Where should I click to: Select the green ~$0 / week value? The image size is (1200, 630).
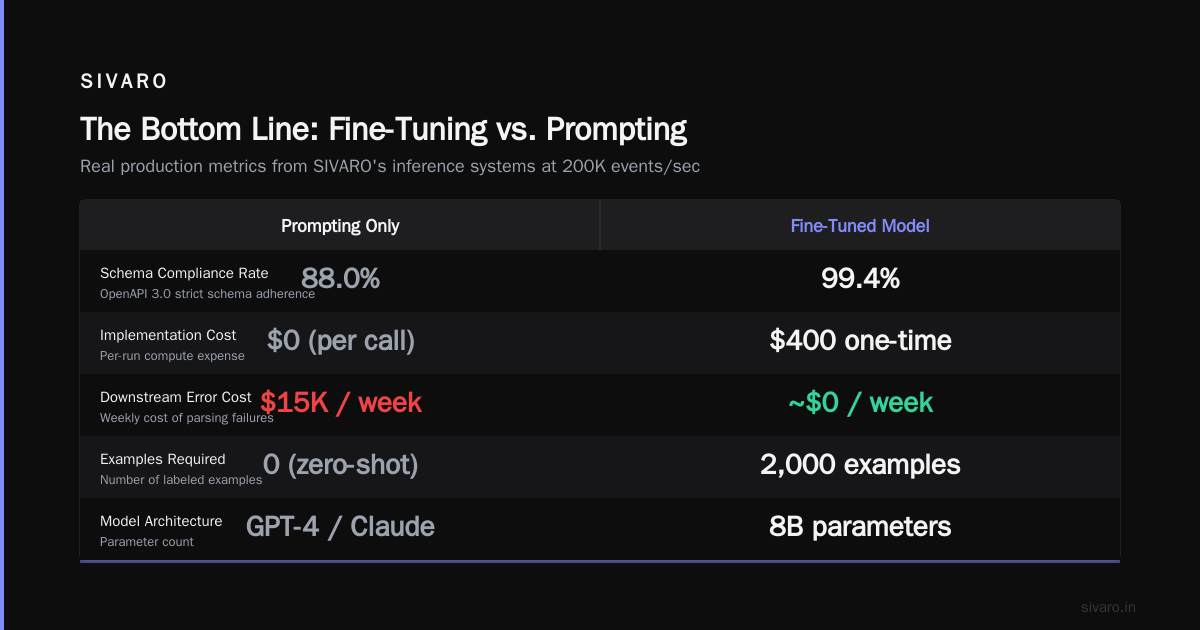860,403
